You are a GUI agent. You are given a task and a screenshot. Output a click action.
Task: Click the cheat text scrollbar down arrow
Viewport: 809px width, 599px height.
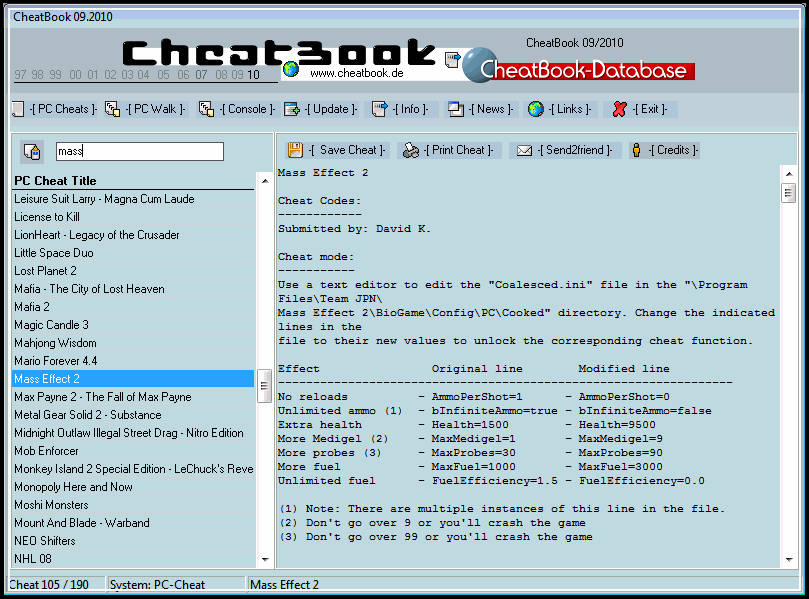pos(789,559)
